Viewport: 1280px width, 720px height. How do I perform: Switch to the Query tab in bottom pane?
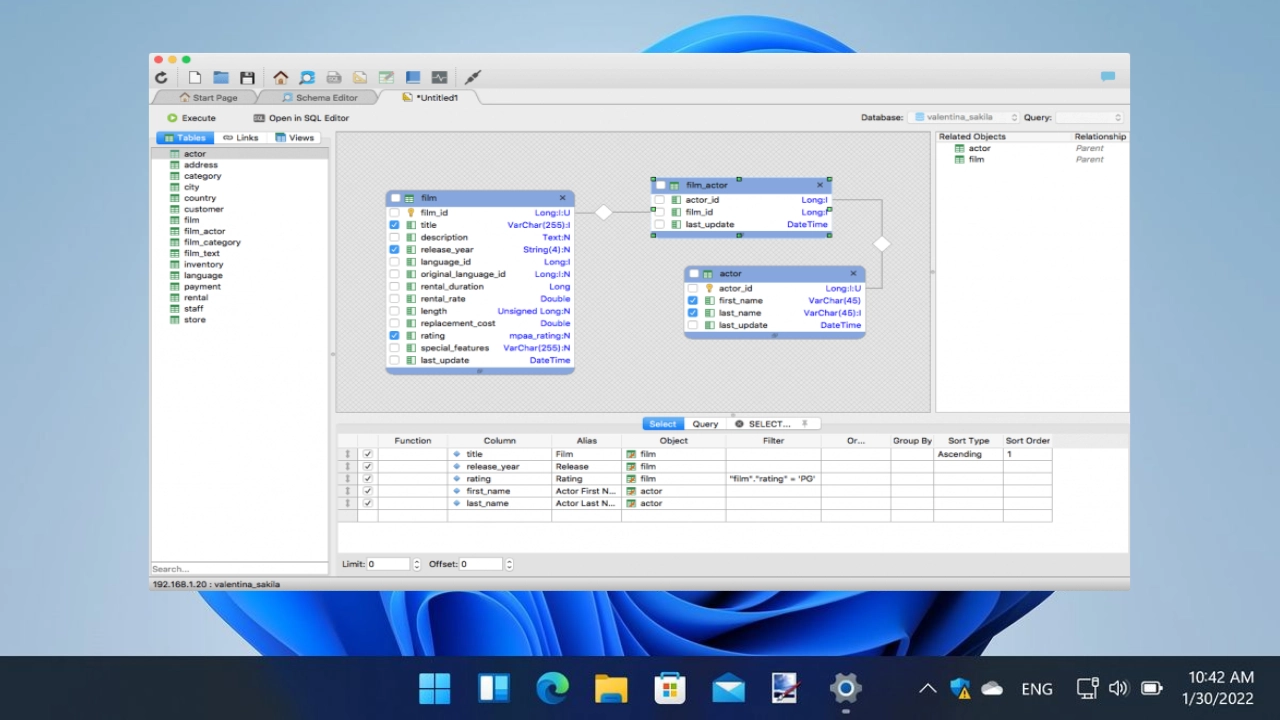click(x=705, y=424)
